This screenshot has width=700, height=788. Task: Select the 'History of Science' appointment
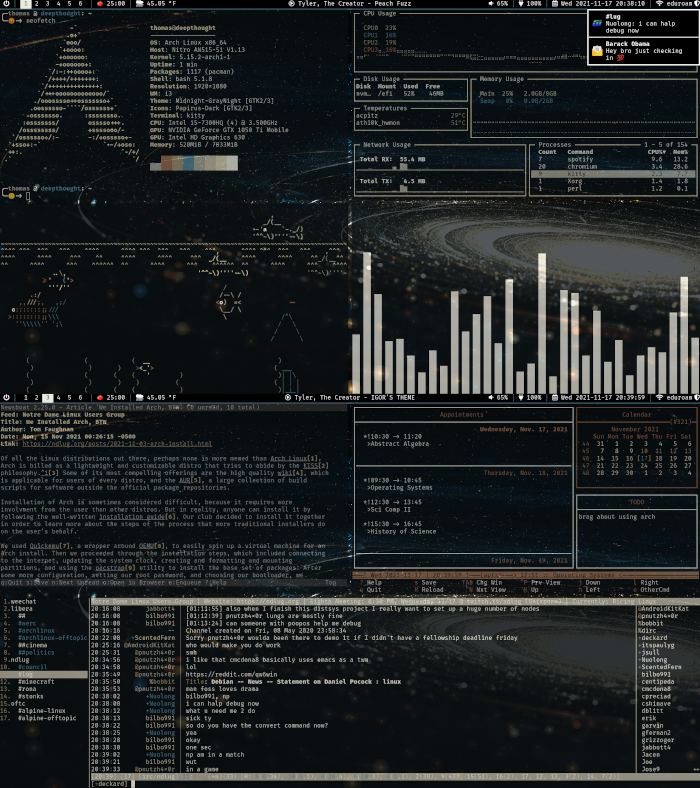pyautogui.click(x=404, y=531)
